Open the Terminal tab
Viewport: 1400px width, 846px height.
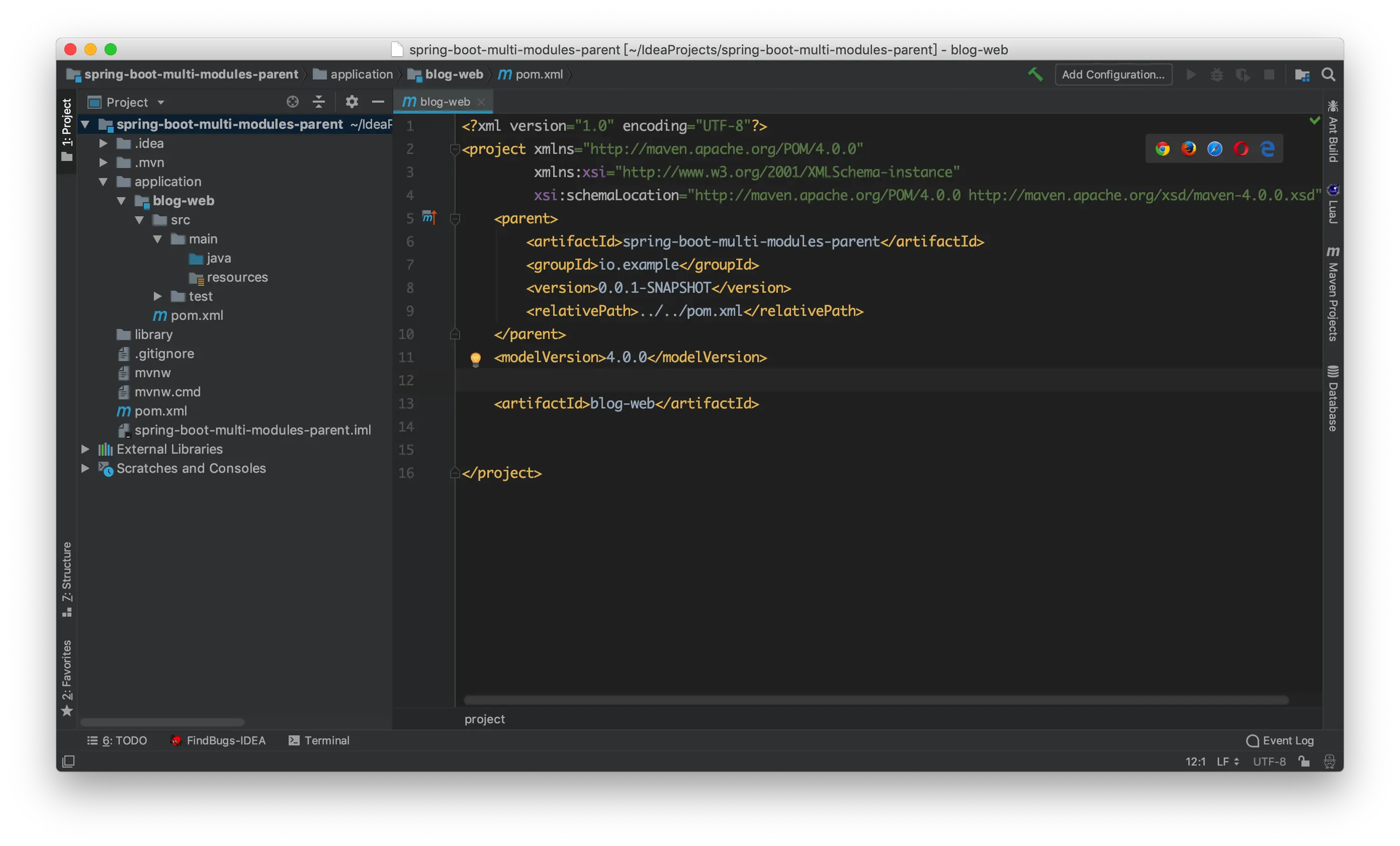coord(319,740)
